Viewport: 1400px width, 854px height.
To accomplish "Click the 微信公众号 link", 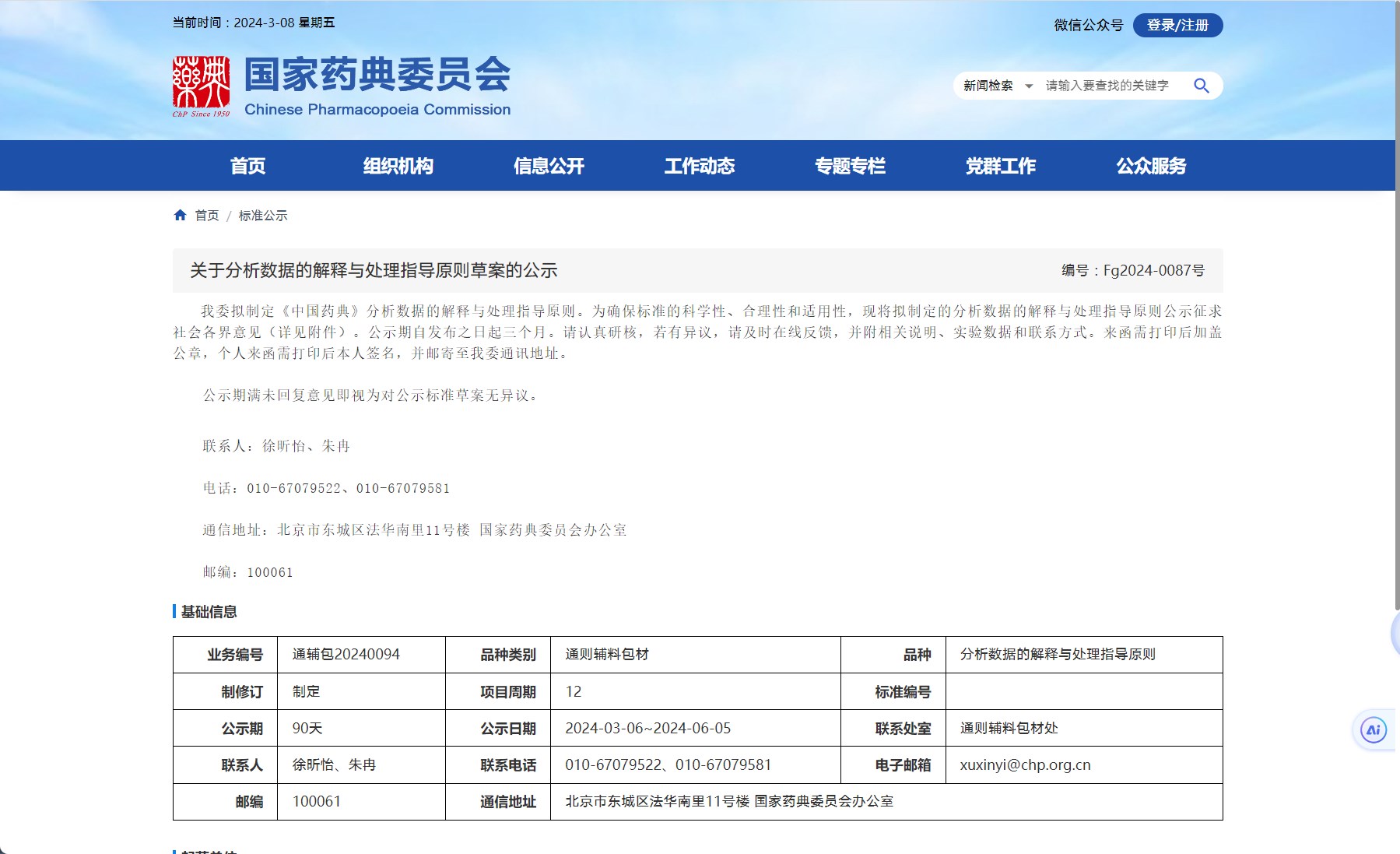I will coord(1088,25).
